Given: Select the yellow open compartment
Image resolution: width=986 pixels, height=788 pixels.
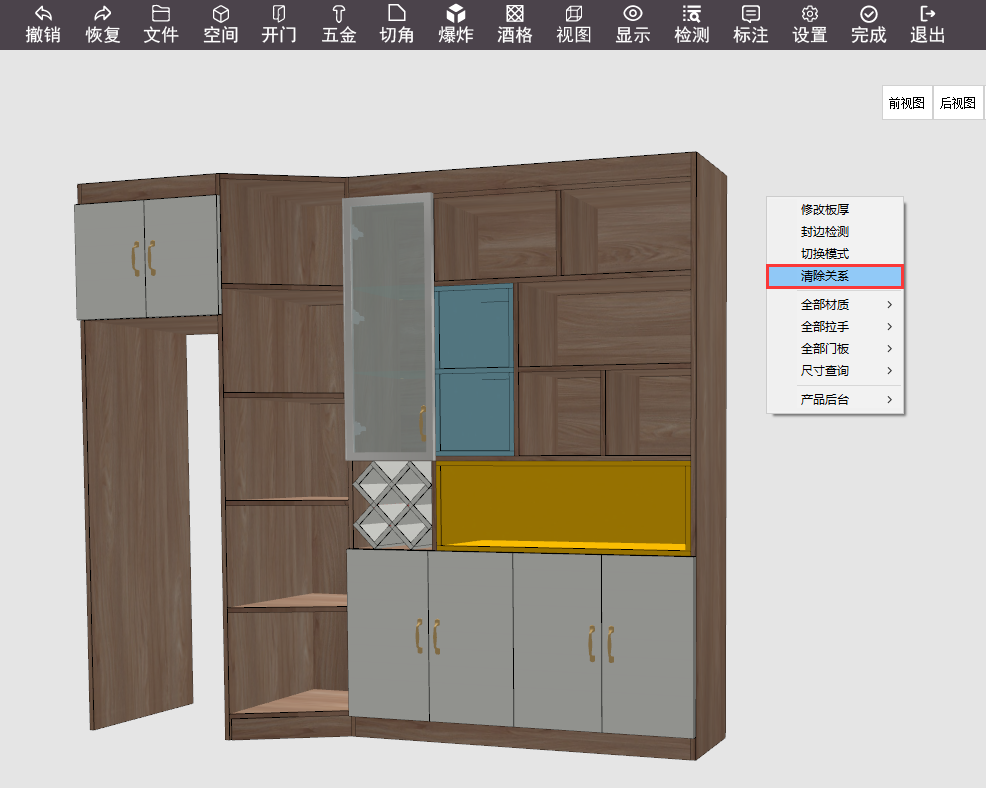Looking at the screenshot, I should point(563,506).
